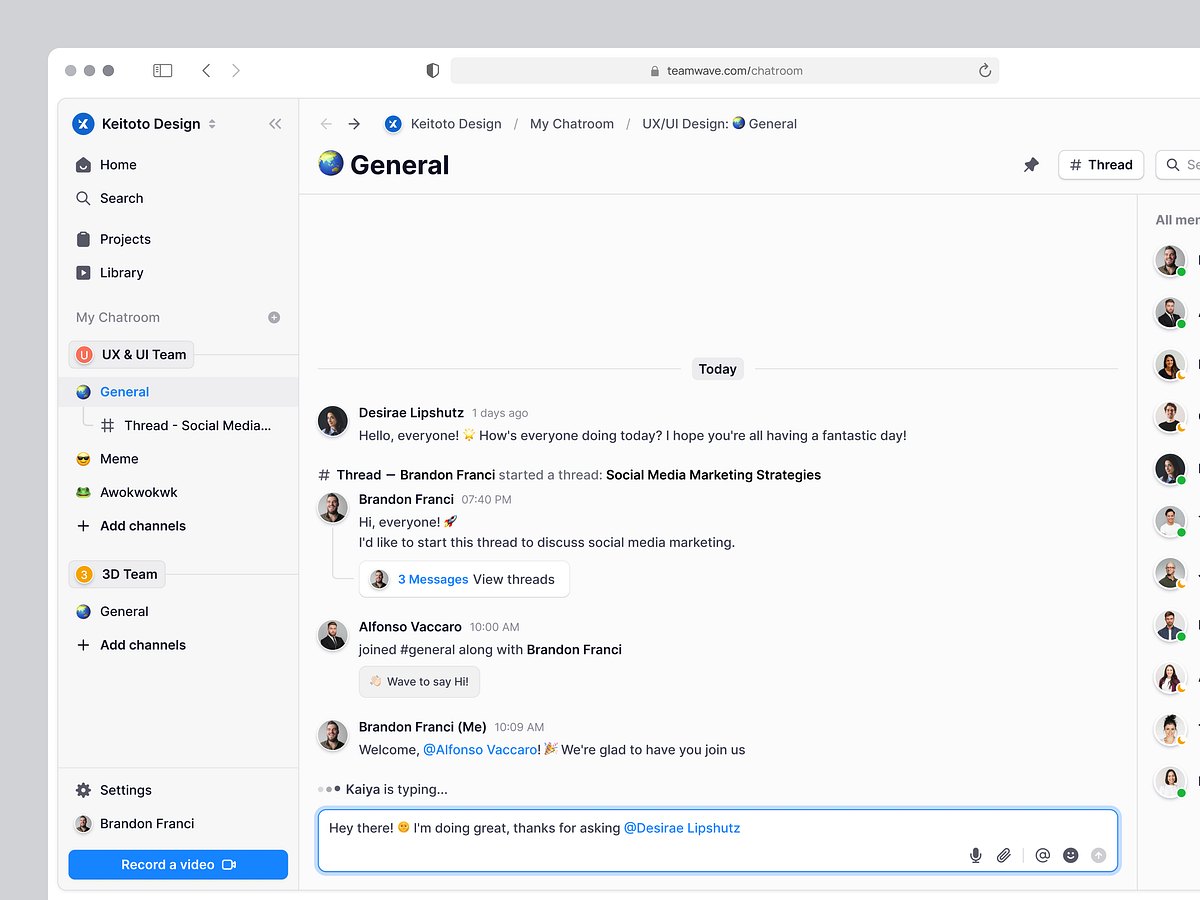
Task: Click the Wave to say Hi! button
Action: 419,682
